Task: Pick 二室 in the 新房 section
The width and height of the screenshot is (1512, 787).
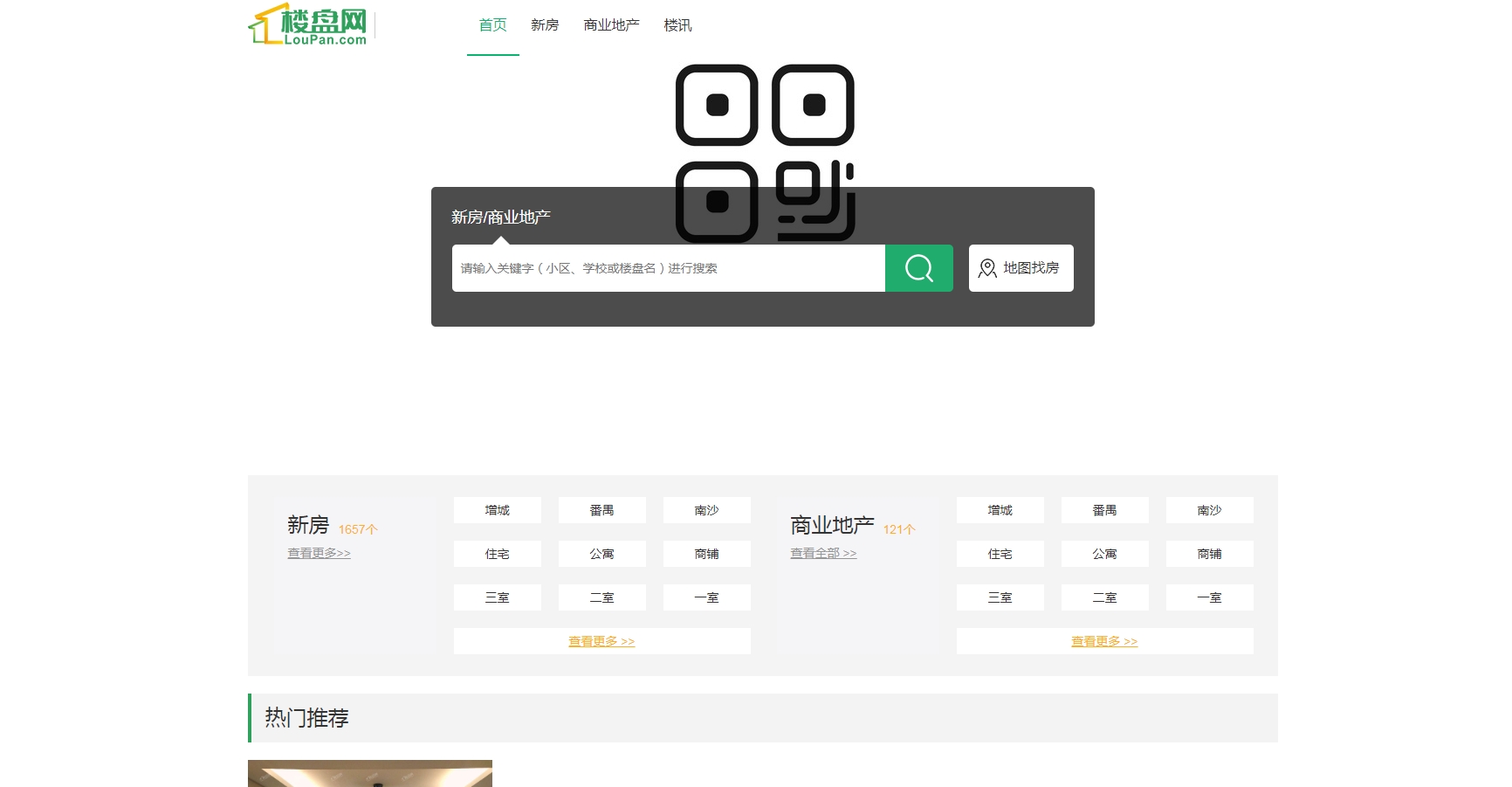Action: pos(602,597)
